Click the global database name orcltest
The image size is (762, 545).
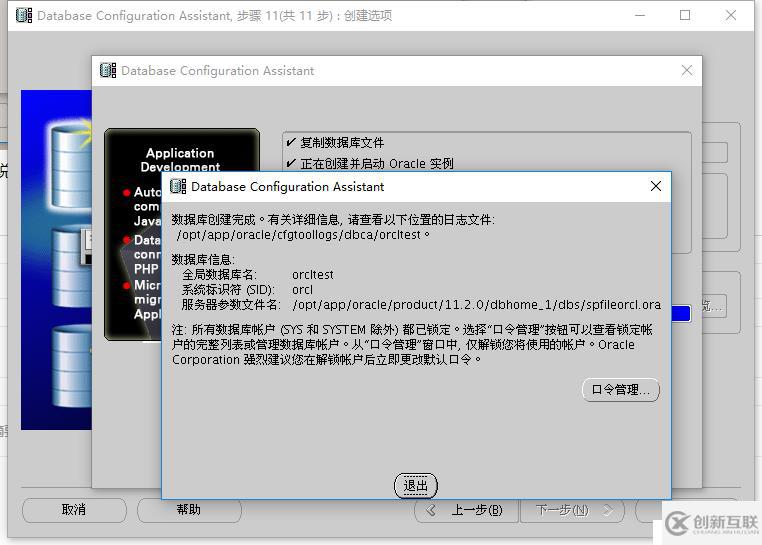click(x=312, y=275)
